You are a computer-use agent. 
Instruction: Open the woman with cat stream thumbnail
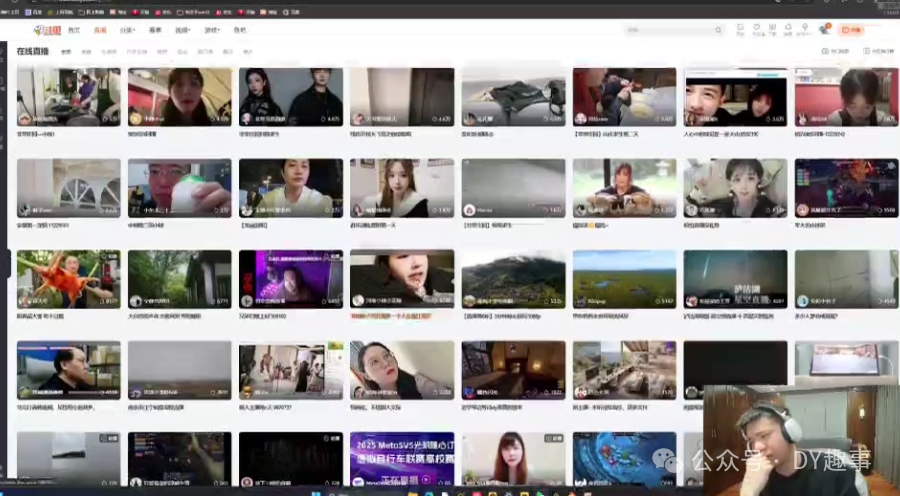pyautogui.click(x=624, y=188)
